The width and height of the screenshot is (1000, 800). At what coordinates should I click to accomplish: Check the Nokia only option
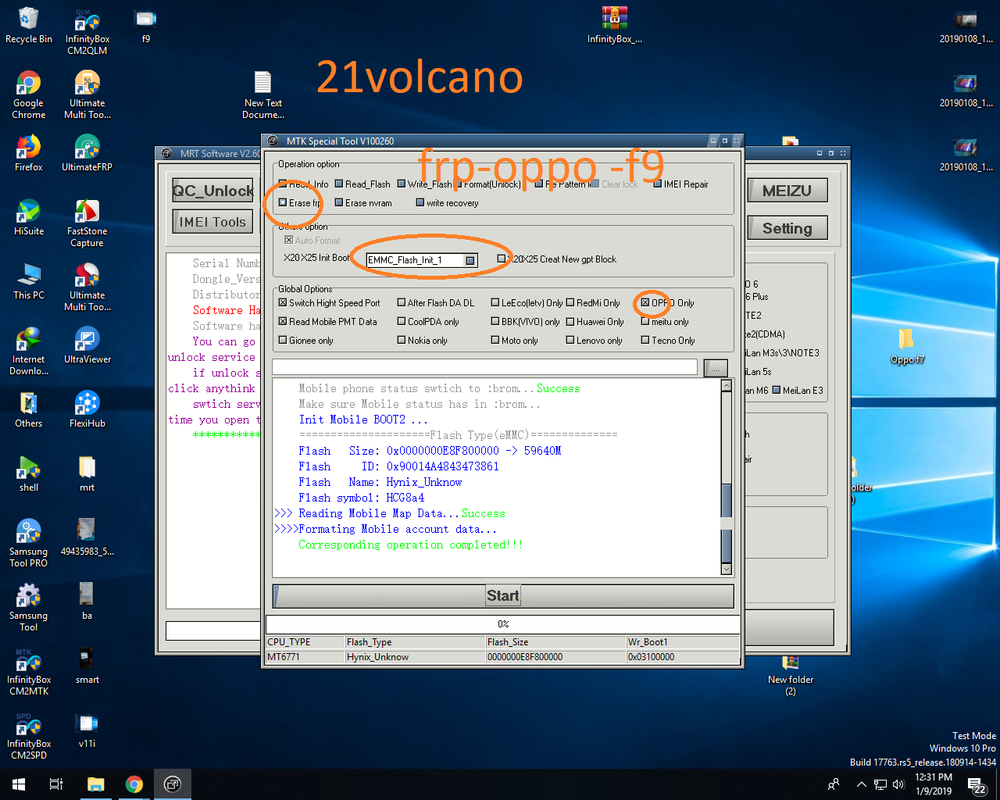pyautogui.click(x=401, y=340)
